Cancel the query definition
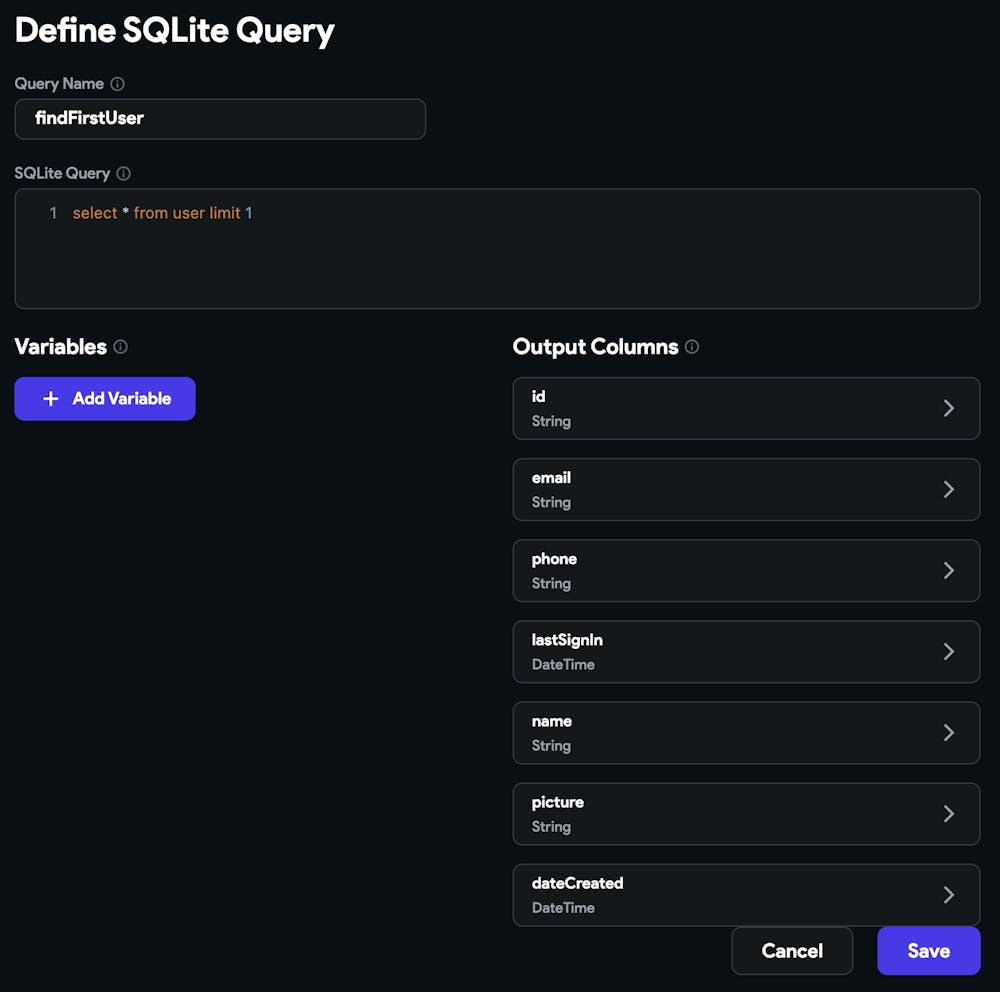 coord(792,950)
